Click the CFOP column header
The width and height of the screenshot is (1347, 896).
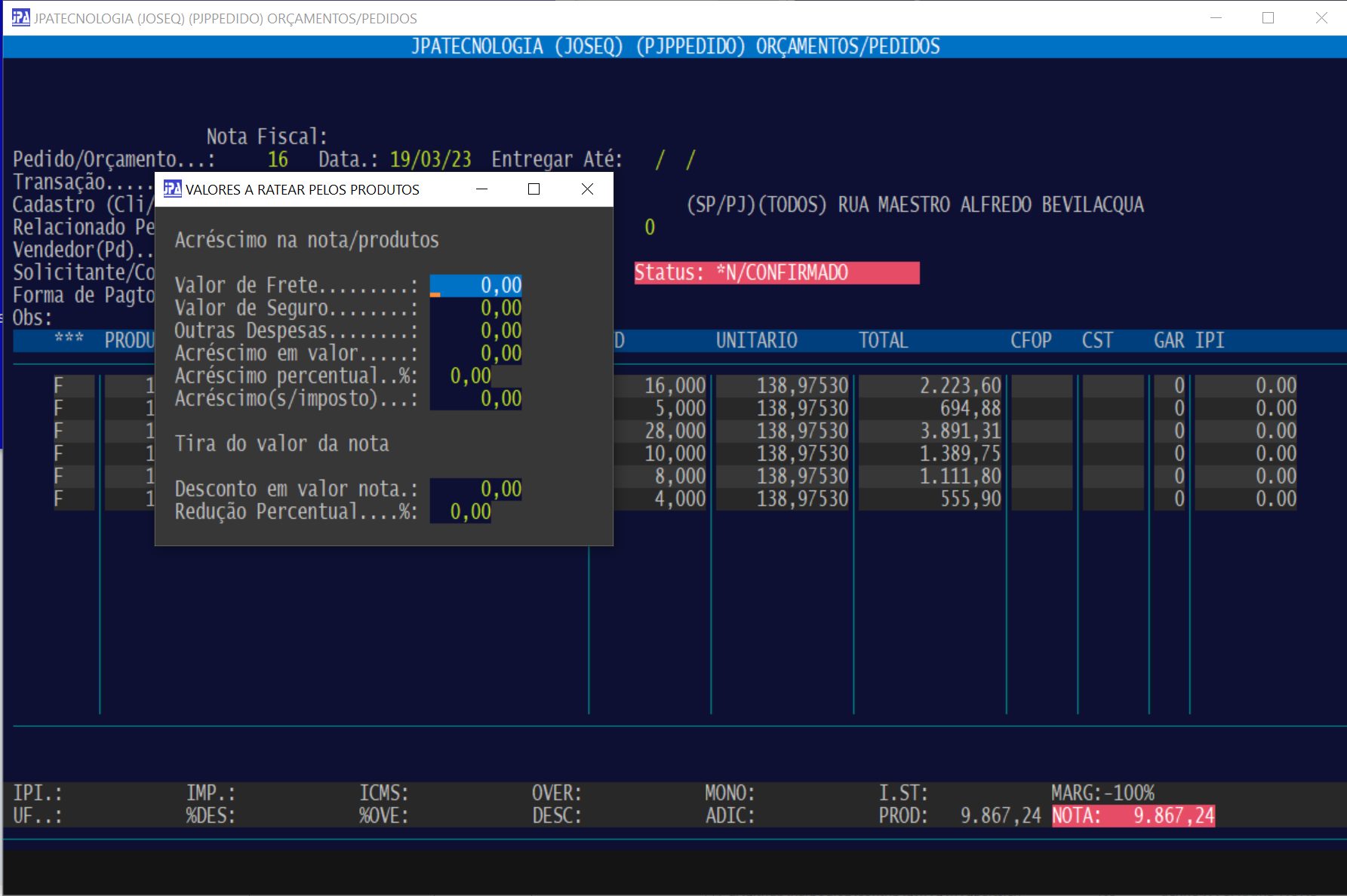1031,341
